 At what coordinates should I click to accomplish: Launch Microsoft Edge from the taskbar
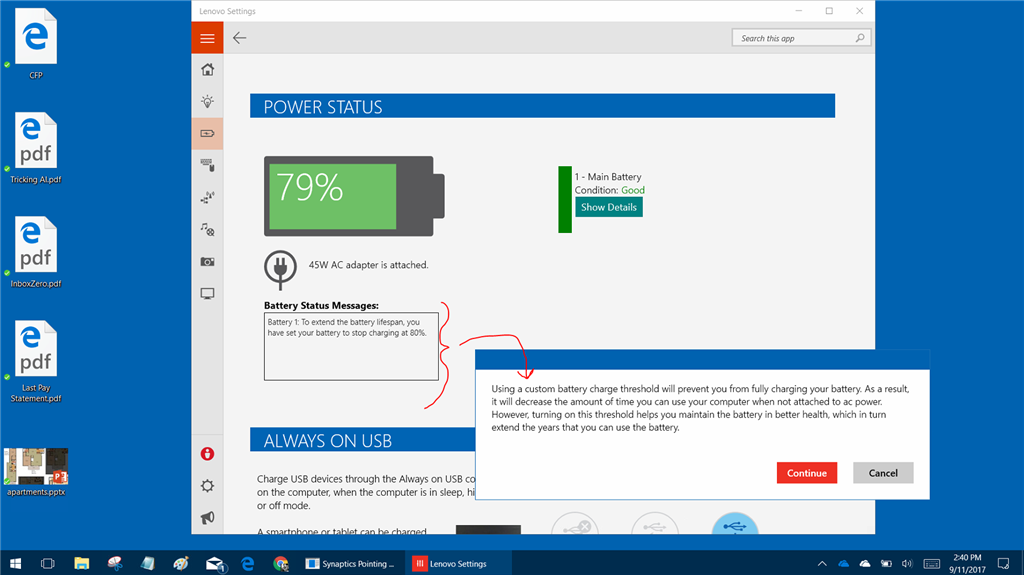click(x=248, y=563)
